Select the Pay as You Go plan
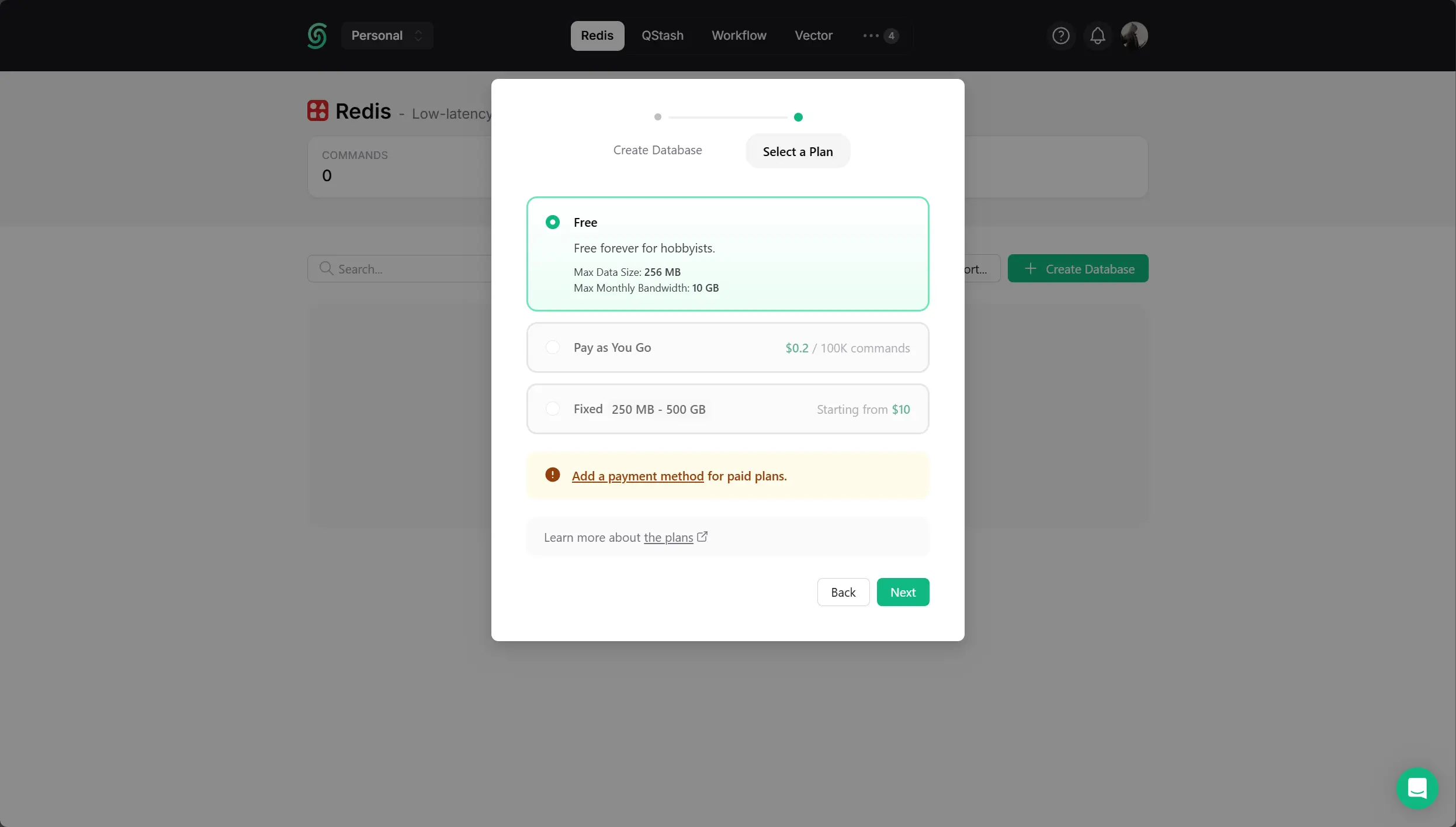 point(552,347)
